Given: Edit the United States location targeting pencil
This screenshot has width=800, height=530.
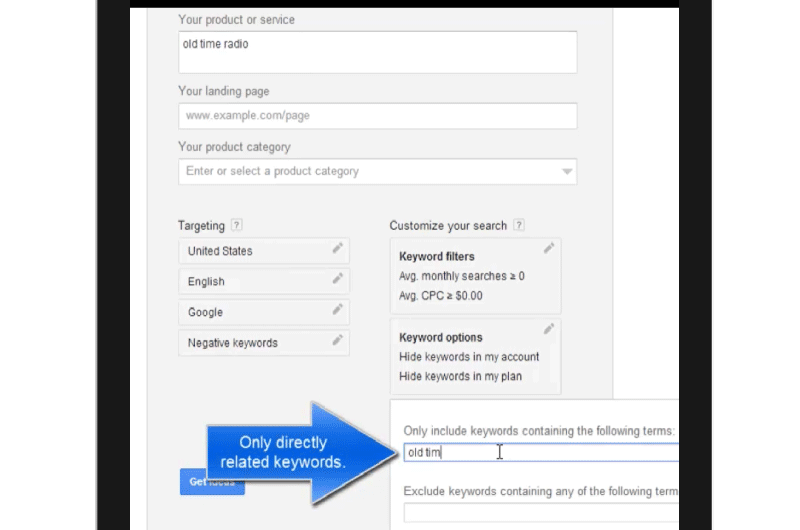Looking at the screenshot, I should [x=337, y=248].
